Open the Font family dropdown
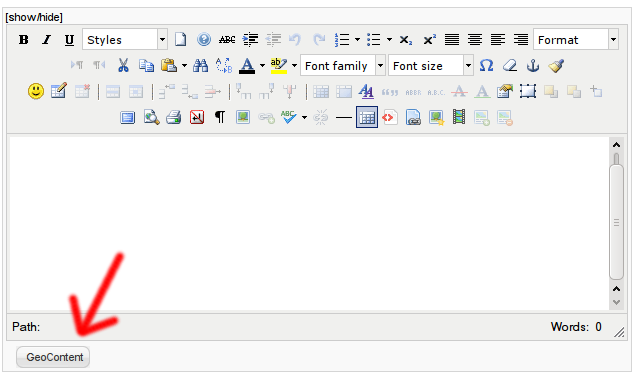637x376 pixels. click(343, 65)
